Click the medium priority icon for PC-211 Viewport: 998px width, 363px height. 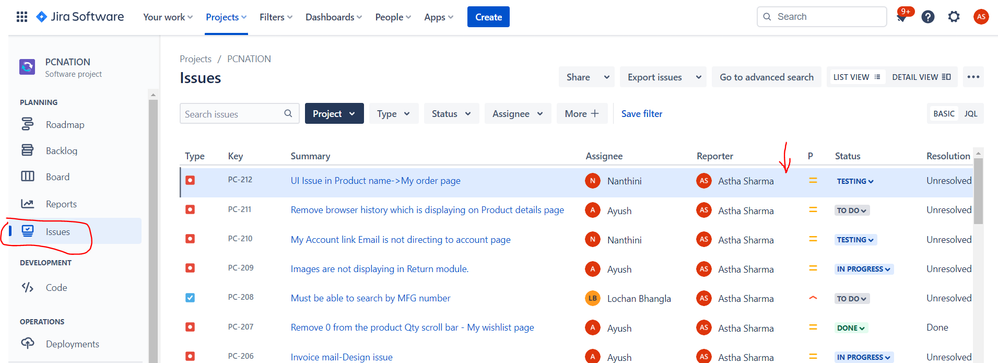(812, 210)
